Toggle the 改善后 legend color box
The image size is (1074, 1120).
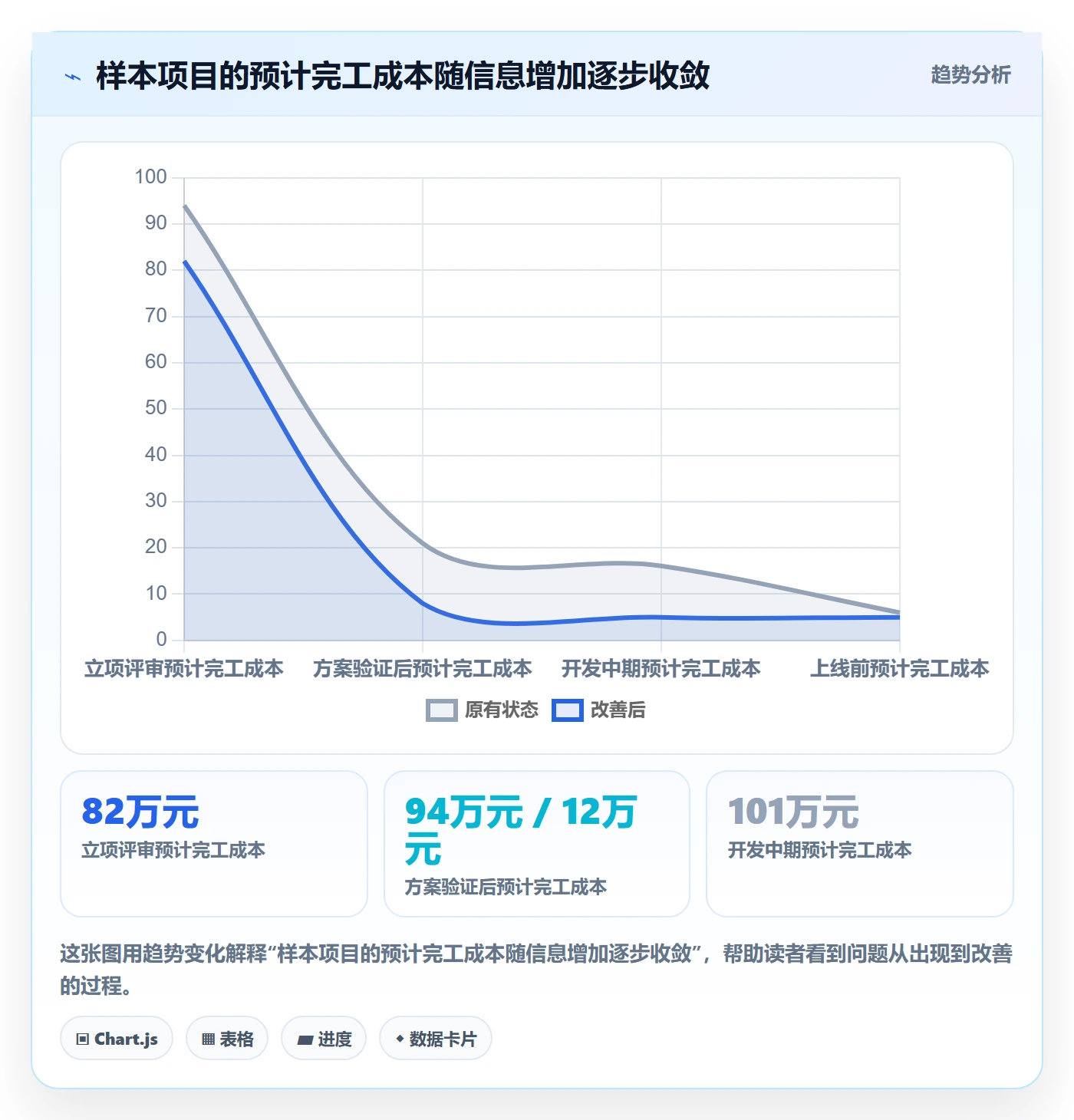coord(568,710)
